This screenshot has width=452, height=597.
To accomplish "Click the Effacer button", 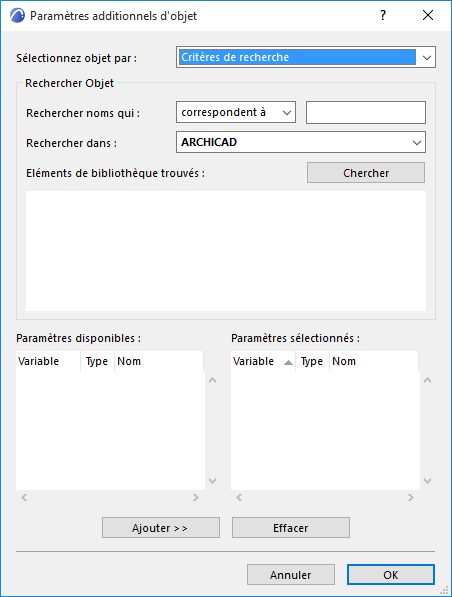I will point(291,528).
